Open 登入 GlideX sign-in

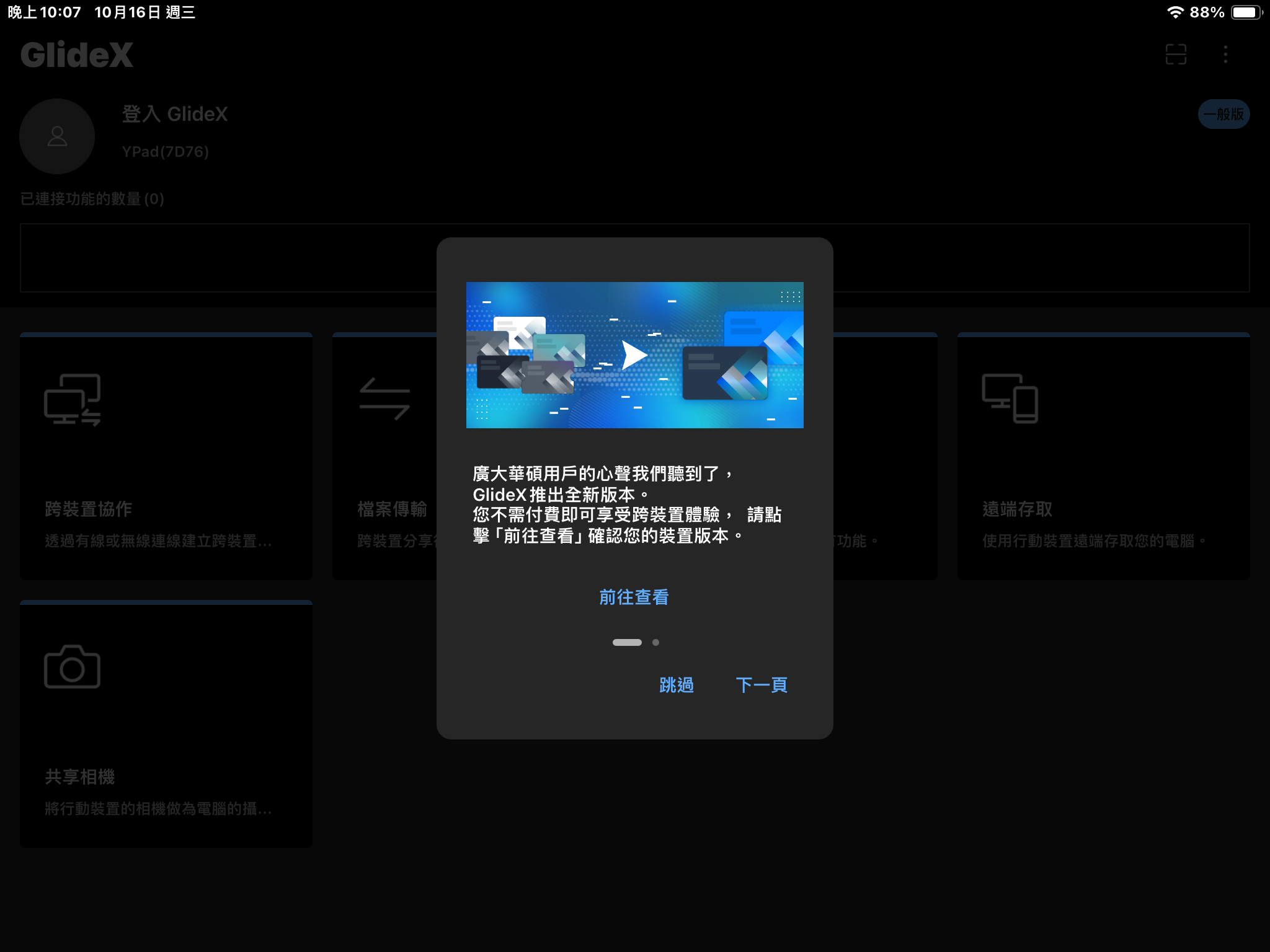pyautogui.click(x=175, y=114)
